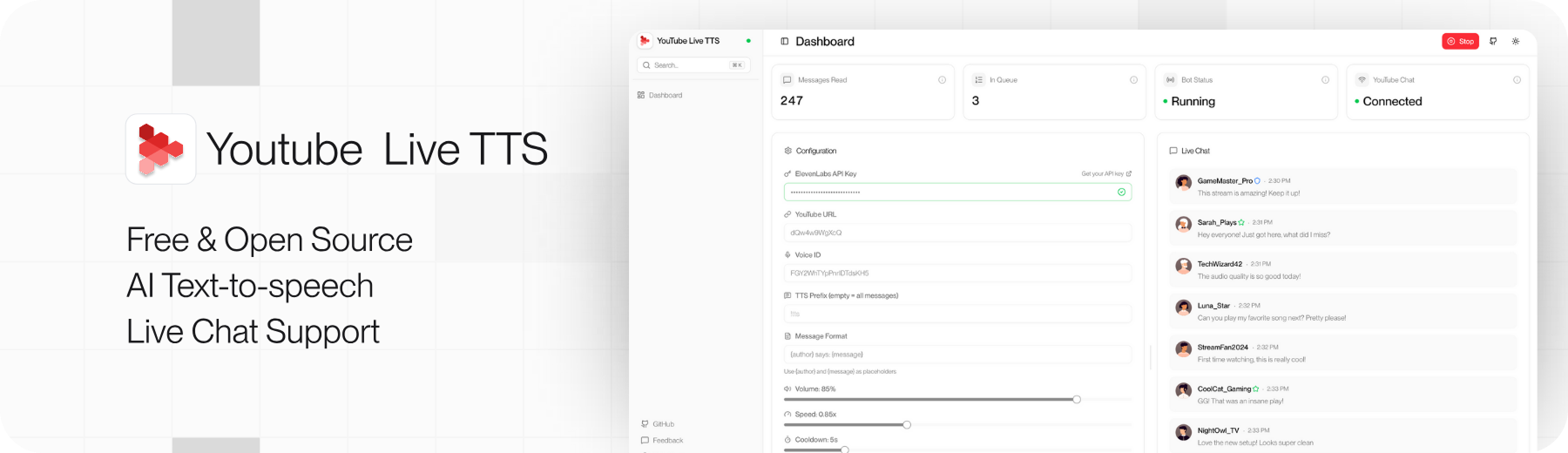Click the green star badge next to Sarah_Plays
The height and width of the screenshot is (453, 1568).
1241,222
